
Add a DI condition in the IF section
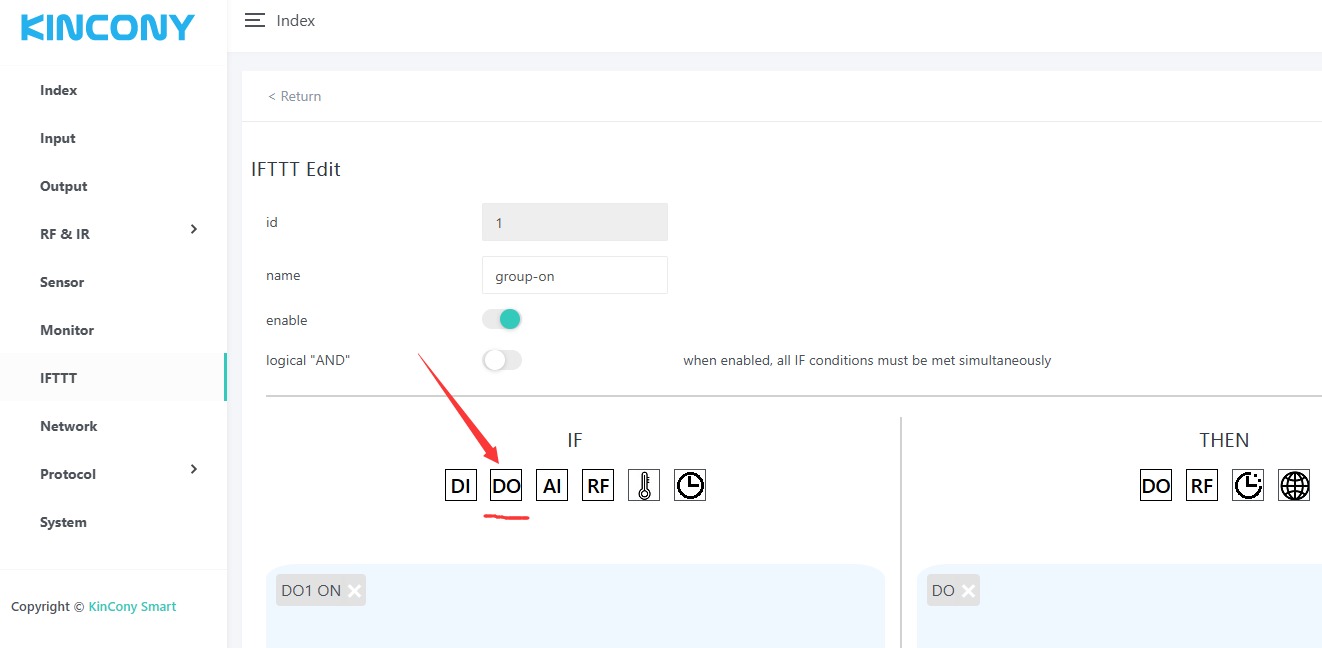click(x=460, y=486)
